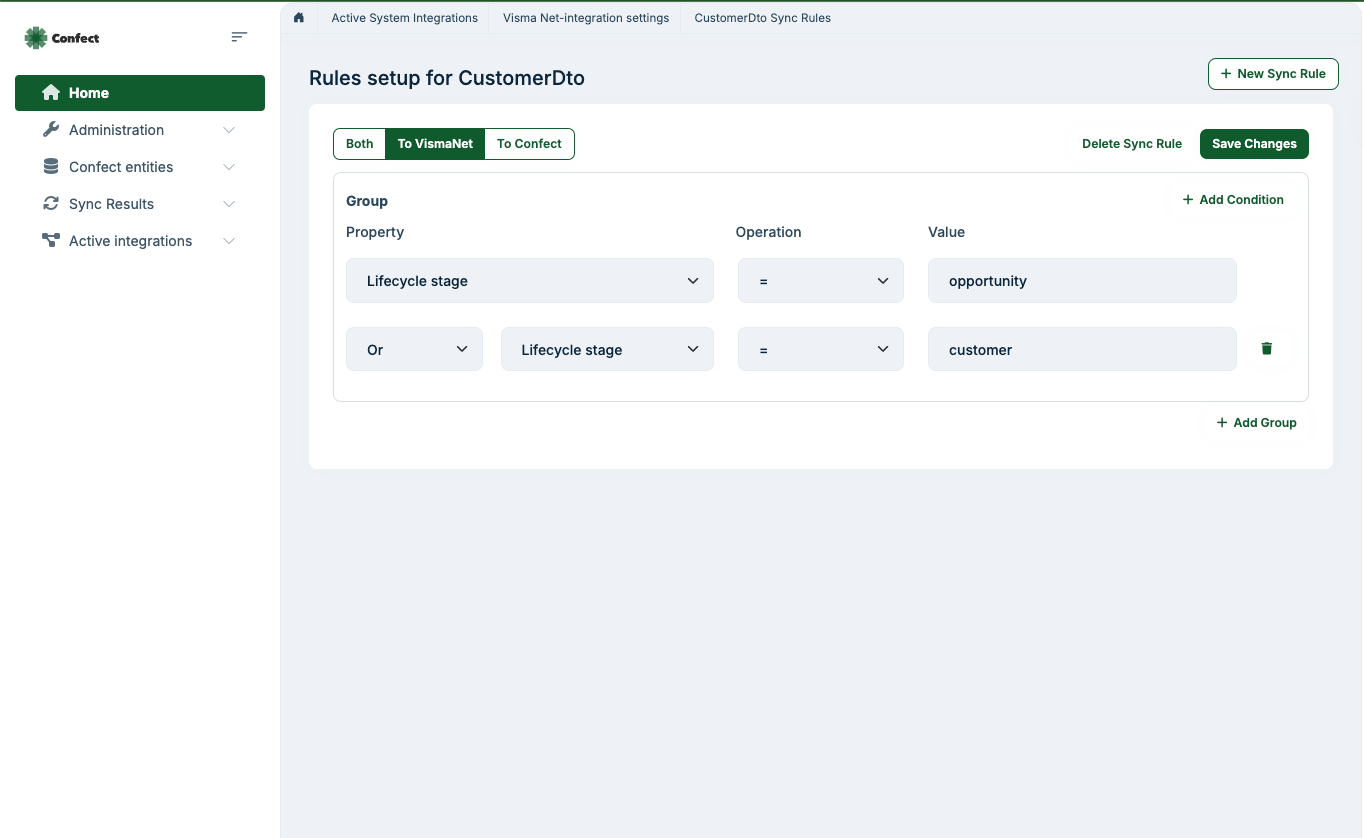This screenshot has width=1364, height=838.
Task: Click the home icon in breadcrumb
Action: pyautogui.click(x=299, y=18)
